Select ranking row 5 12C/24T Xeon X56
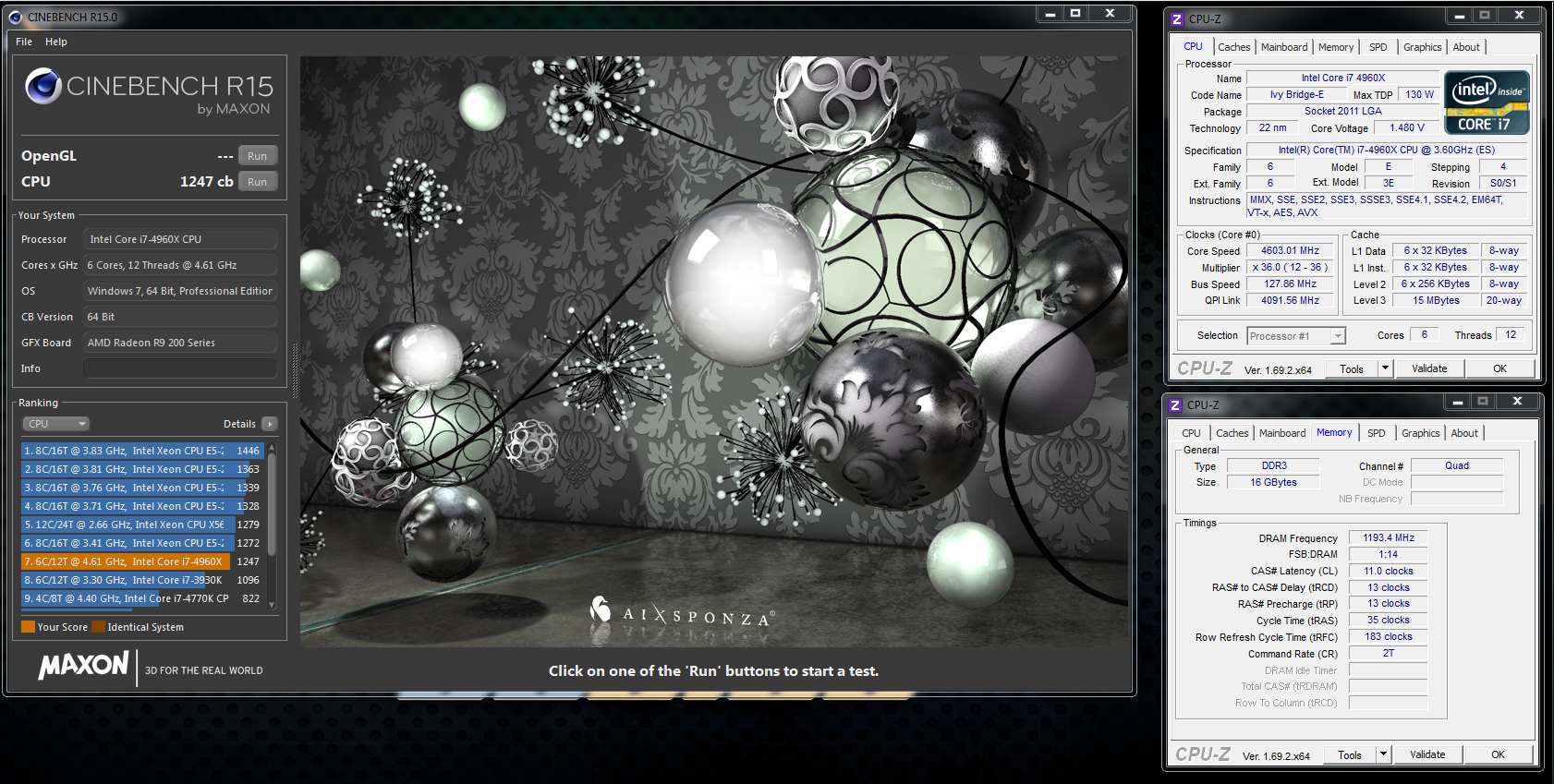This screenshot has width=1554, height=784. coord(142,525)
